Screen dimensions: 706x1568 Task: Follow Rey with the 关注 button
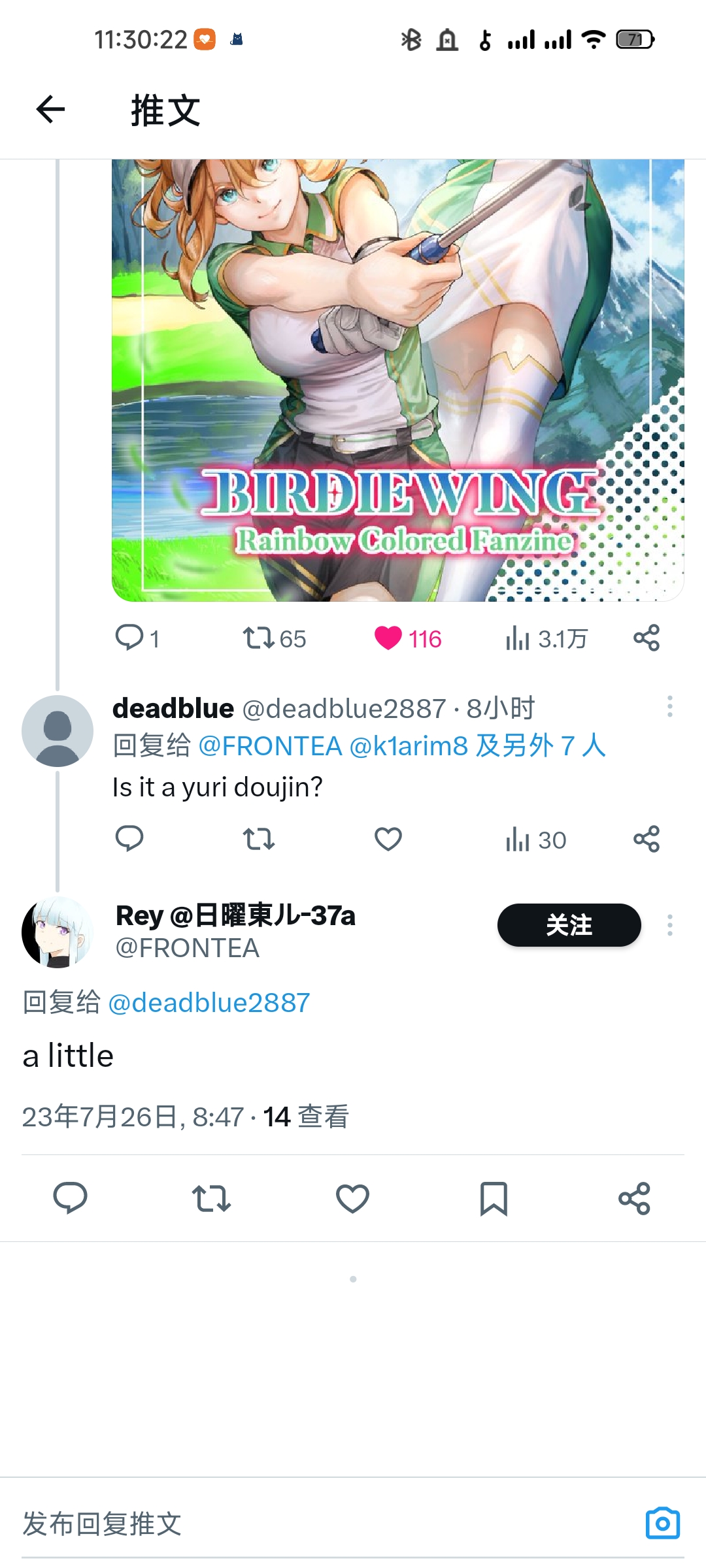[569, 925]
